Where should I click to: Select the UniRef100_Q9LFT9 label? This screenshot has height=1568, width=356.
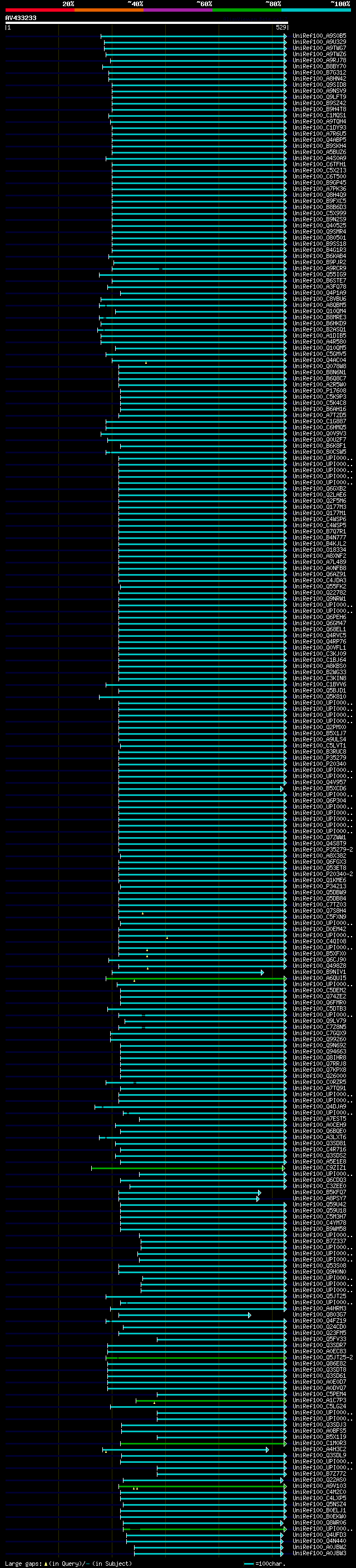tap(319, 97)
